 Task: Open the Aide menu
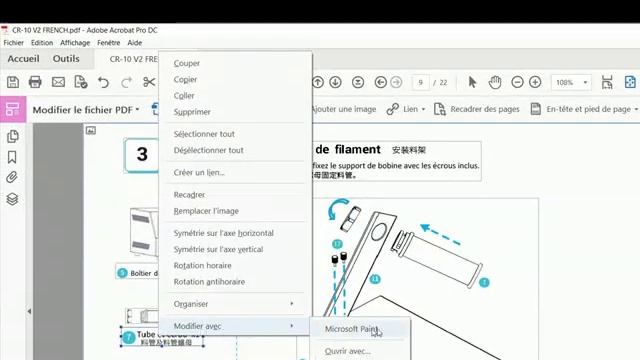(135, 43)
